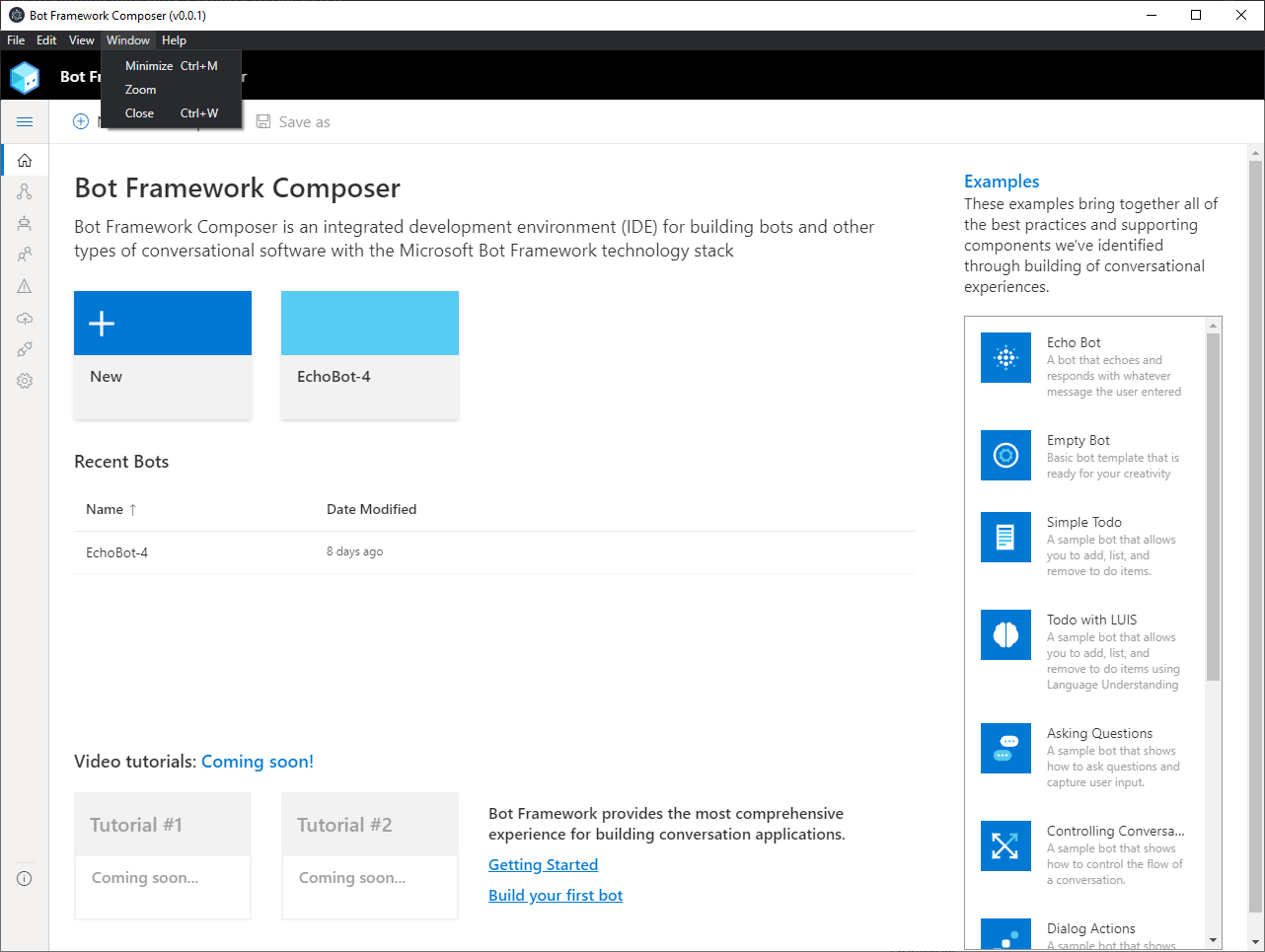
Task: Select the Todo with LUIS title
Action: coord(1092,620)
